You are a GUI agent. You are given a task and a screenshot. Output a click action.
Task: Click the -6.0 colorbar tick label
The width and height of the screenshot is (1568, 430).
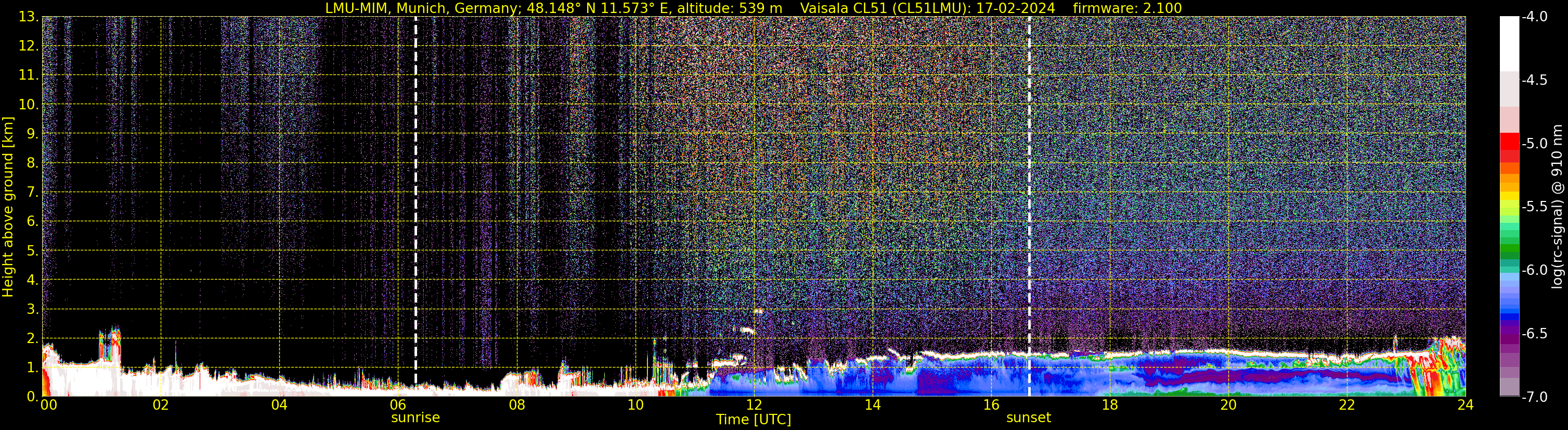1534,270
